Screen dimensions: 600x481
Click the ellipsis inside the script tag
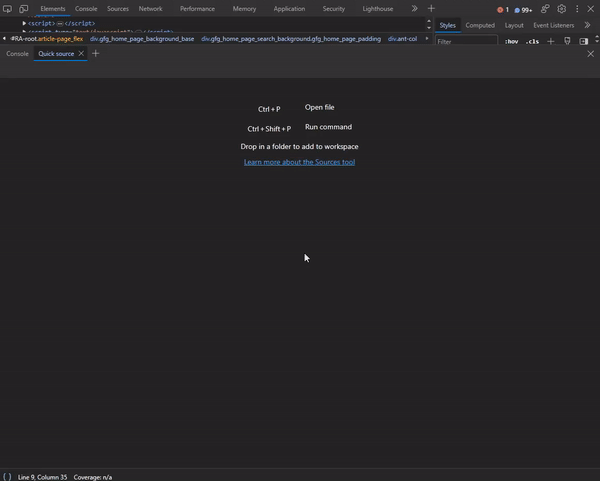60,23
